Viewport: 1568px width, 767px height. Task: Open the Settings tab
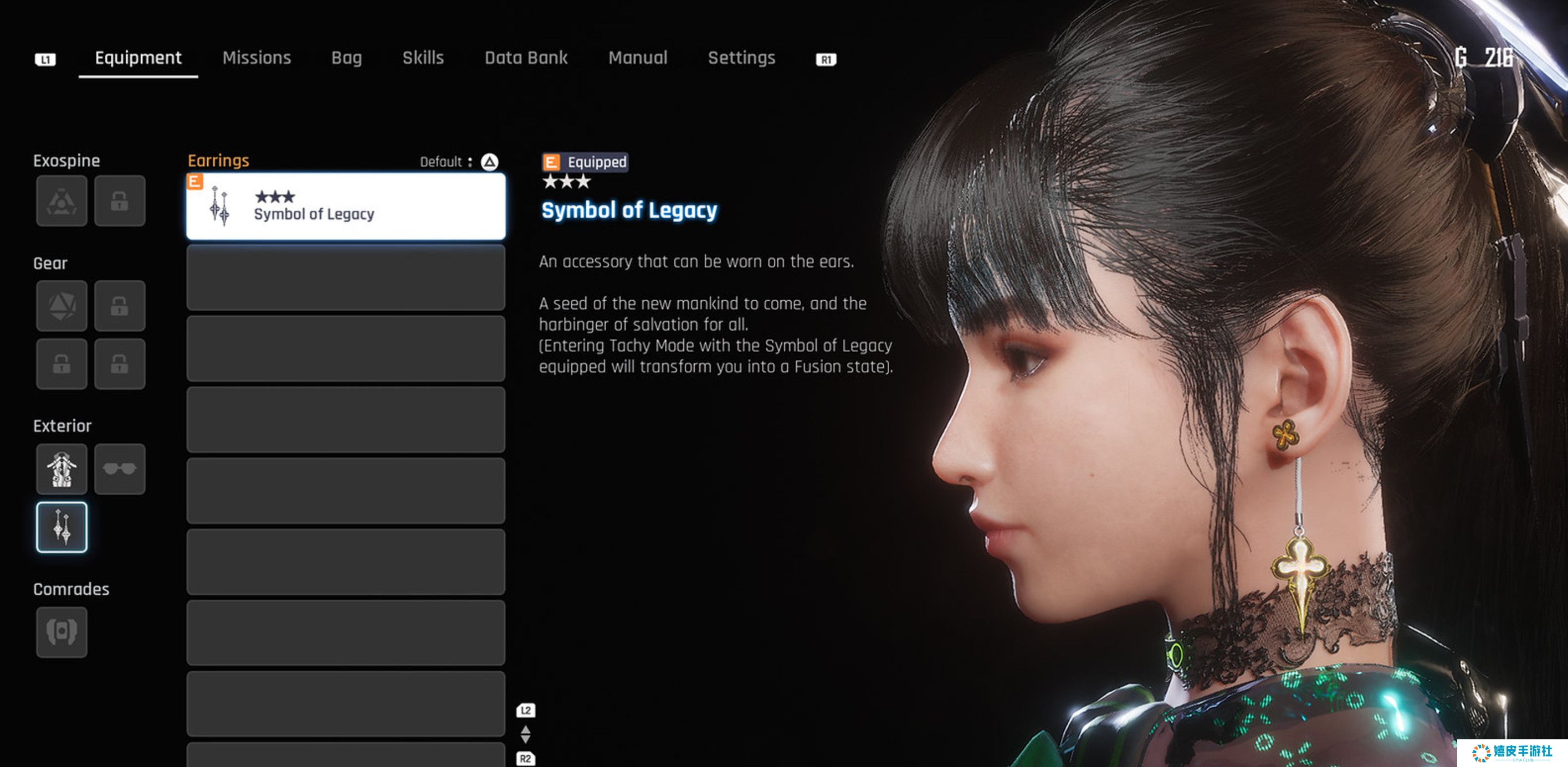741,58
